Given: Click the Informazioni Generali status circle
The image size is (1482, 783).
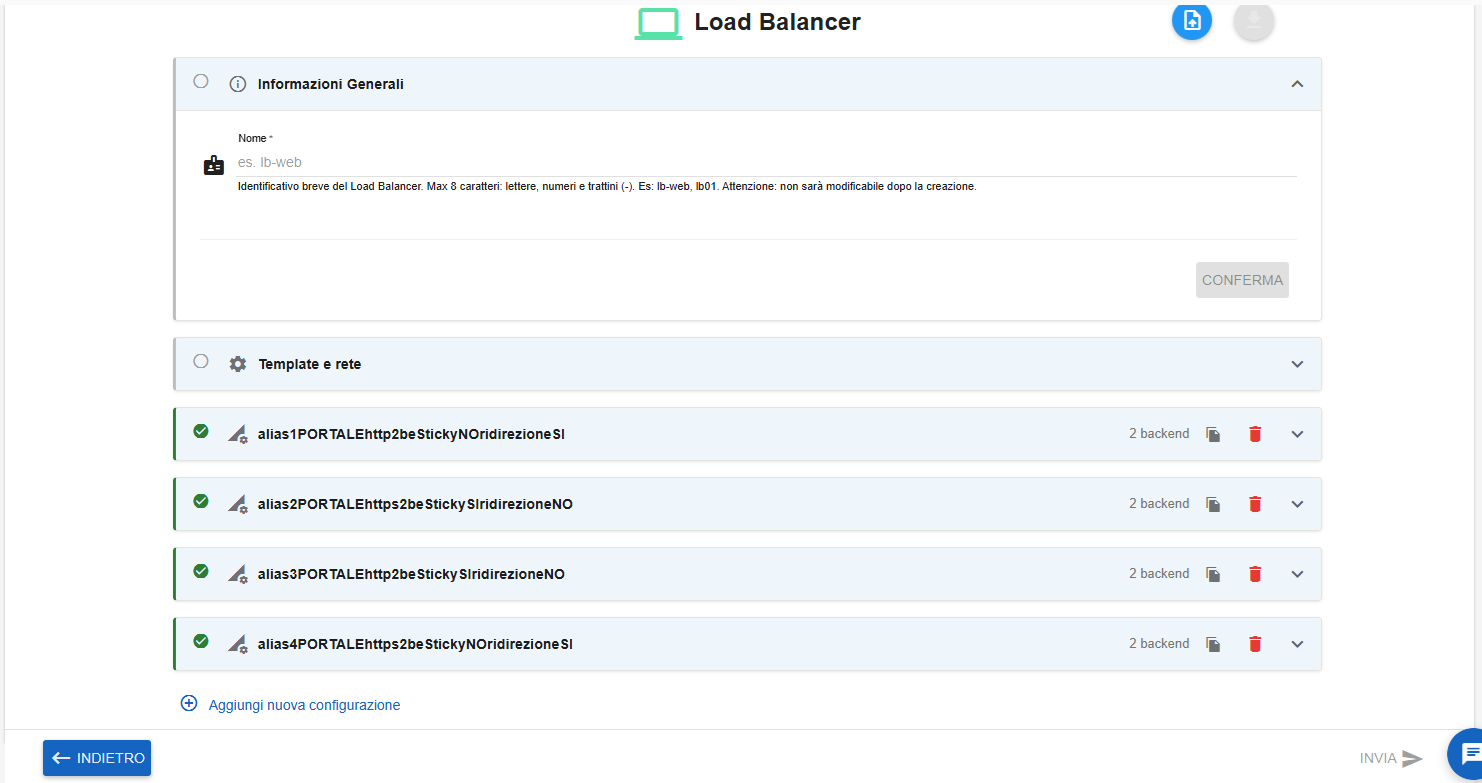Looking at the screenshot, I should pyautogui.click(x=201, y=81).
